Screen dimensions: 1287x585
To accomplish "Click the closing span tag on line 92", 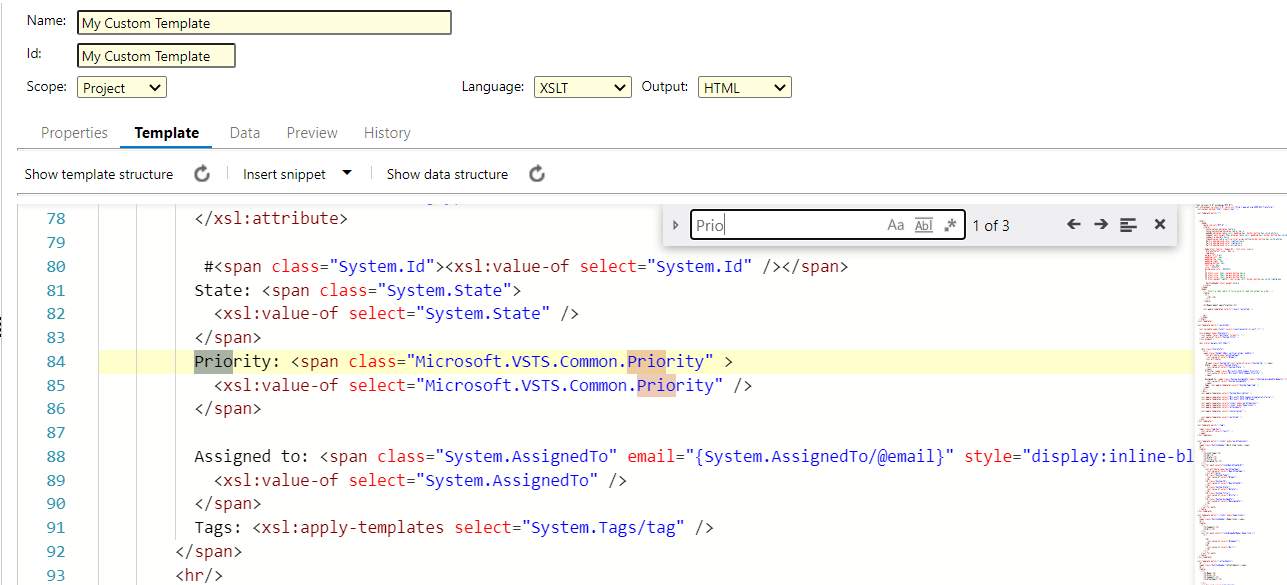I will click(x=209, y=551).
